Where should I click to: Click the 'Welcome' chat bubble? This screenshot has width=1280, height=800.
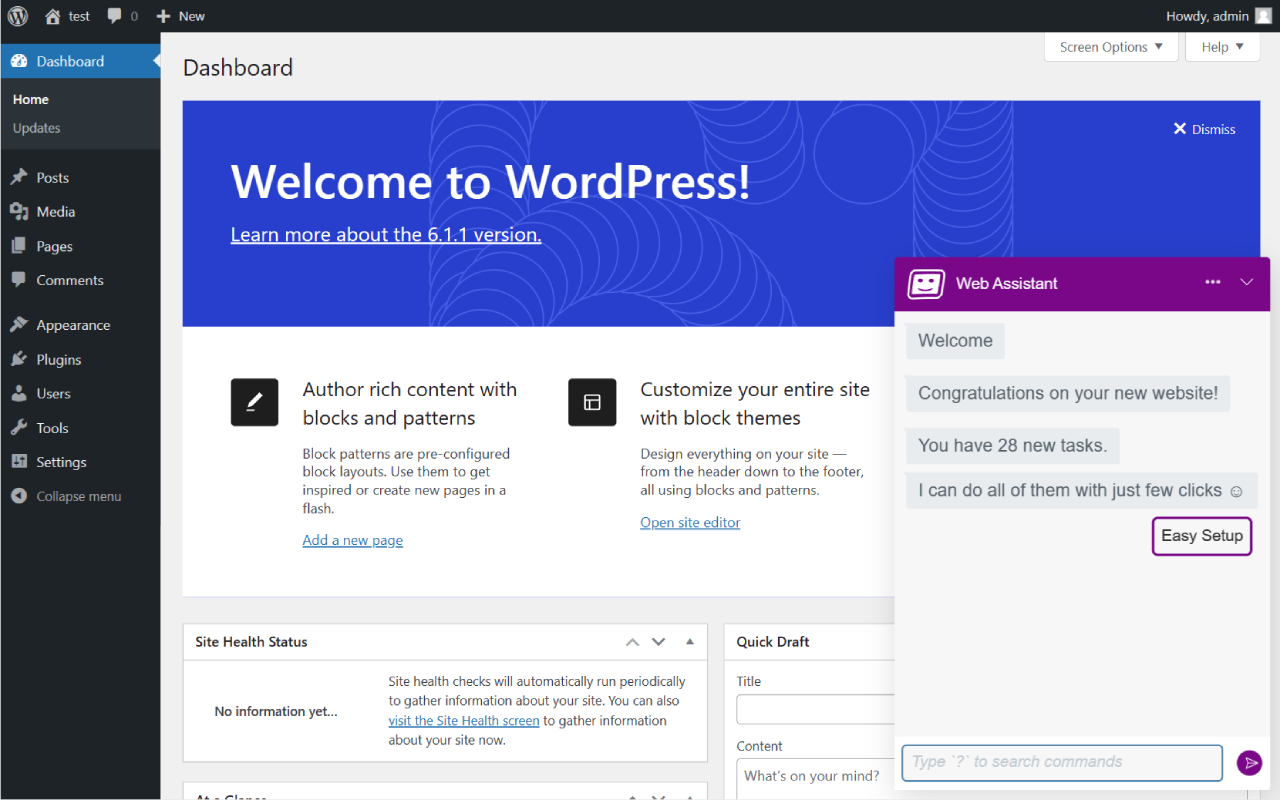[x=955, y=341]
